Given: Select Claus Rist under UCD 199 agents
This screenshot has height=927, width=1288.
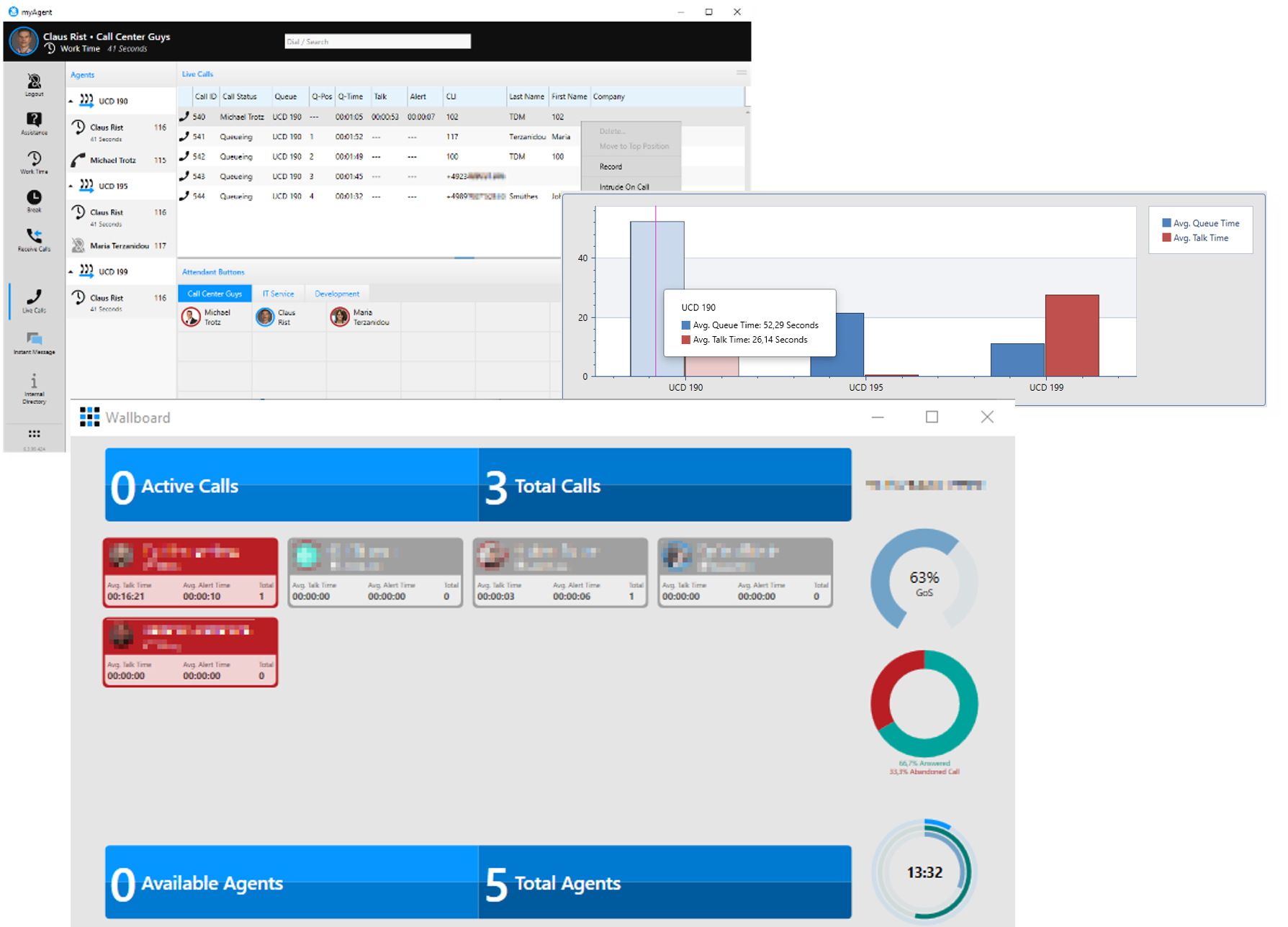Looking at the screenshot, I should [x=121, y=302].
